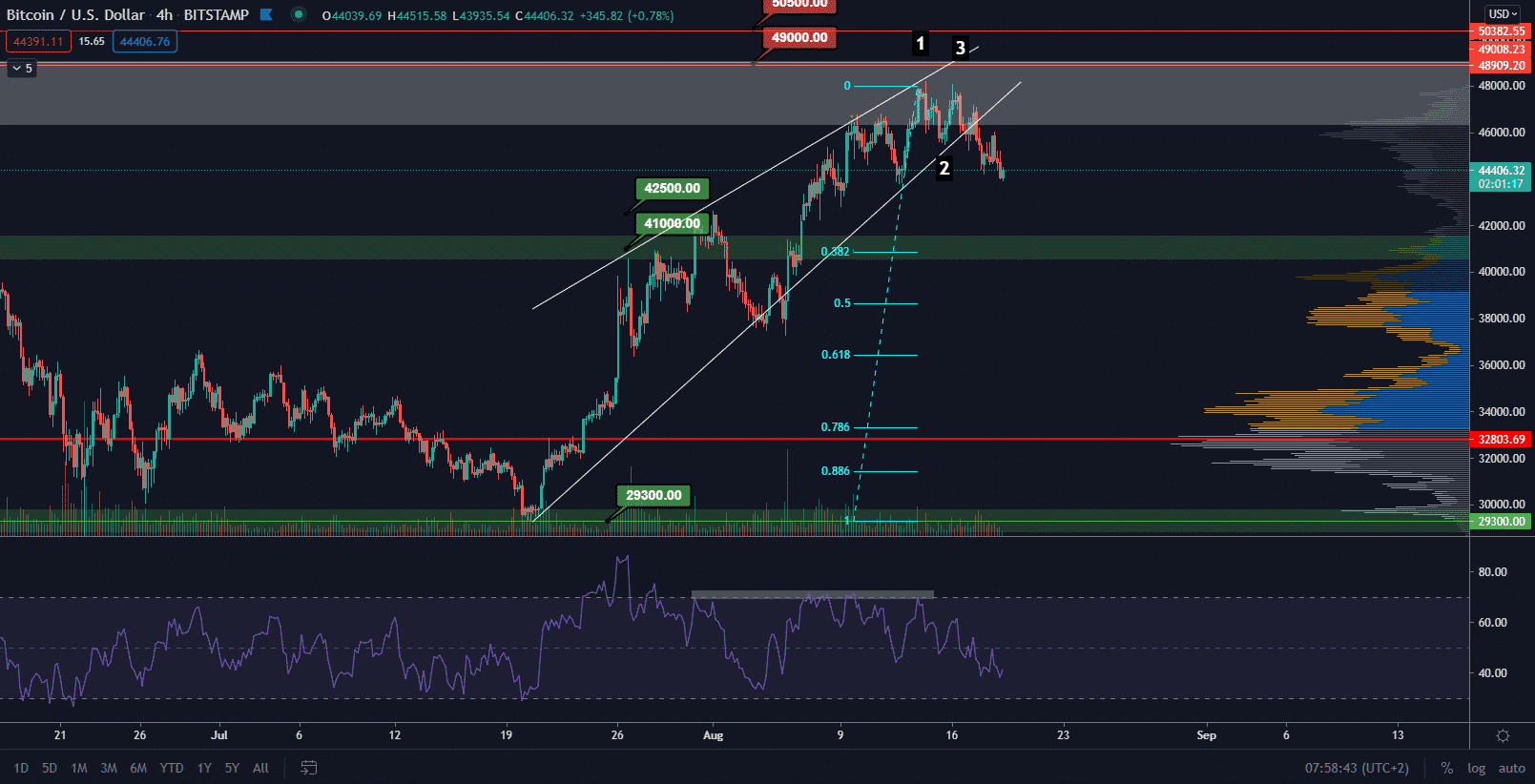Select the 1M date range
This screenshot has height=784, width=1535.
pos(79,768)
